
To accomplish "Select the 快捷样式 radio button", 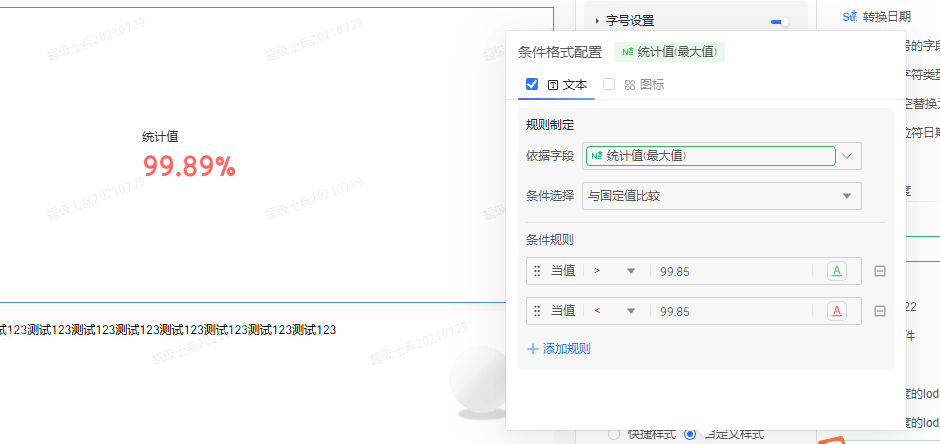I will pos(615,434).
